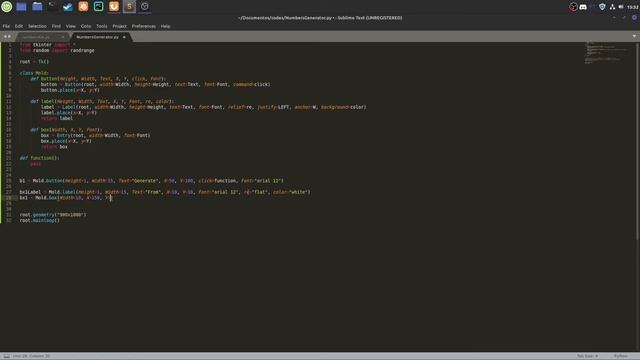Click the purple window titlebar icon
Image resolution: width=640 pixels, height=360 pixels.
point(634,18)
